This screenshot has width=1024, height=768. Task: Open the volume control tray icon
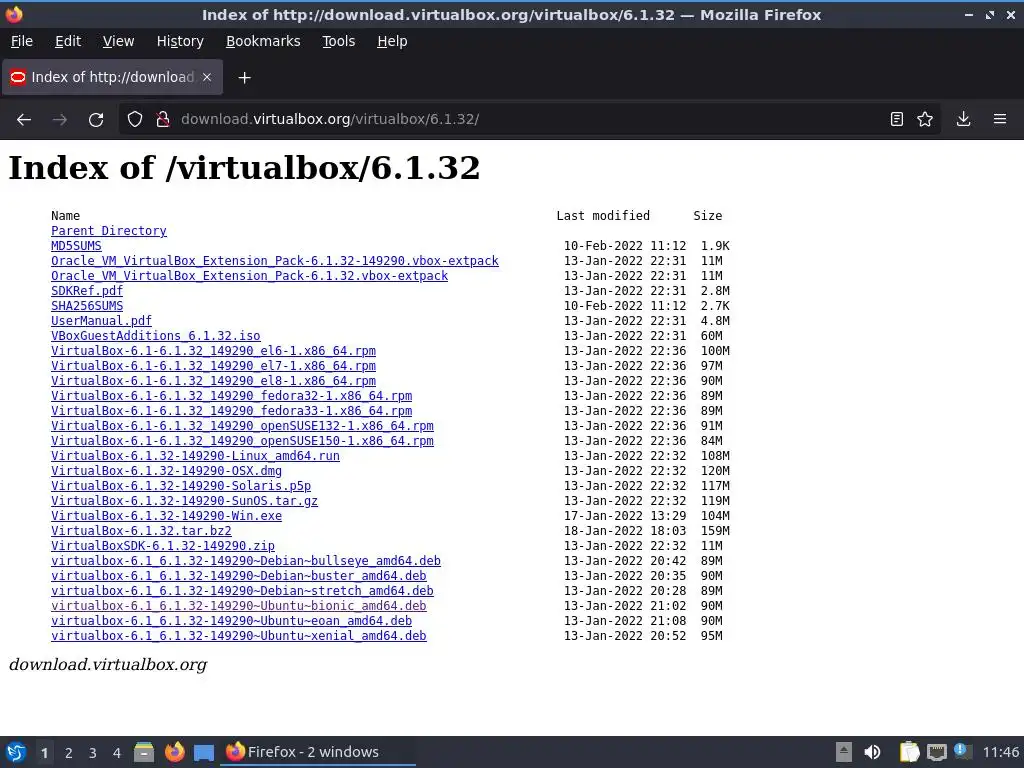click(872, 752)
